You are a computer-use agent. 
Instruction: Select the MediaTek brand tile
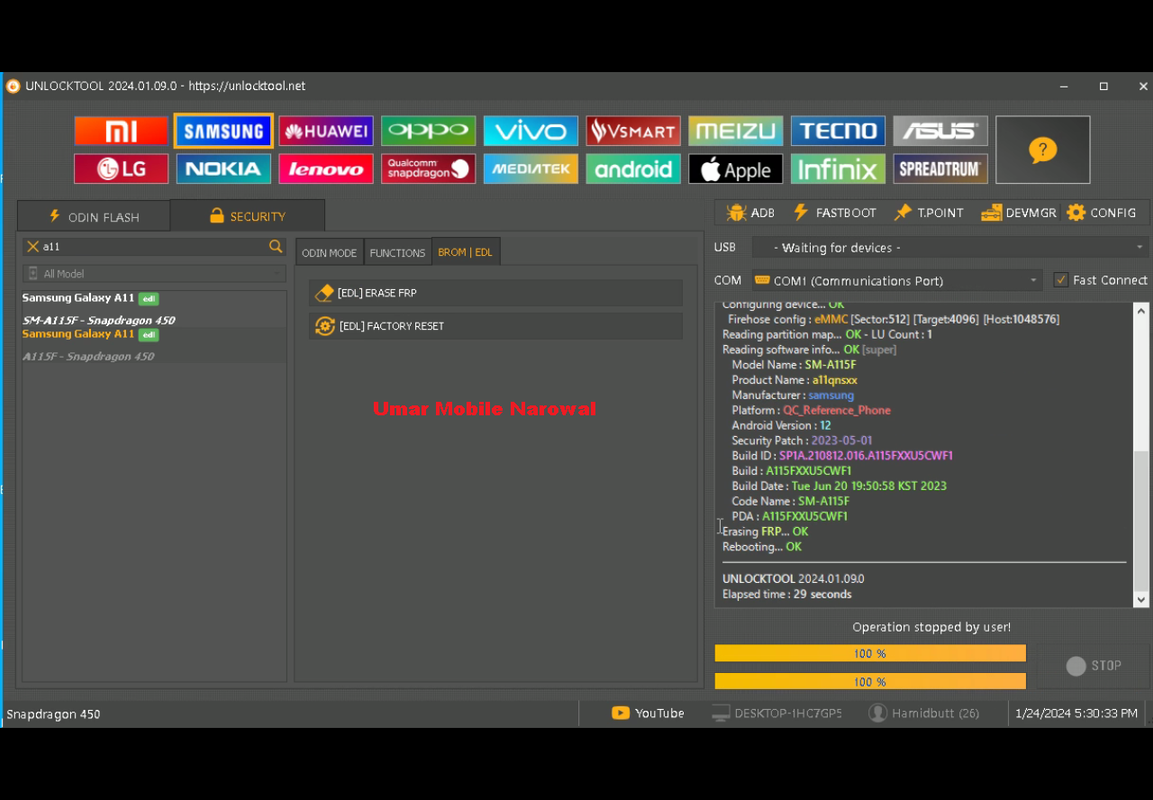pyautogui.click(x=530, y=169)
